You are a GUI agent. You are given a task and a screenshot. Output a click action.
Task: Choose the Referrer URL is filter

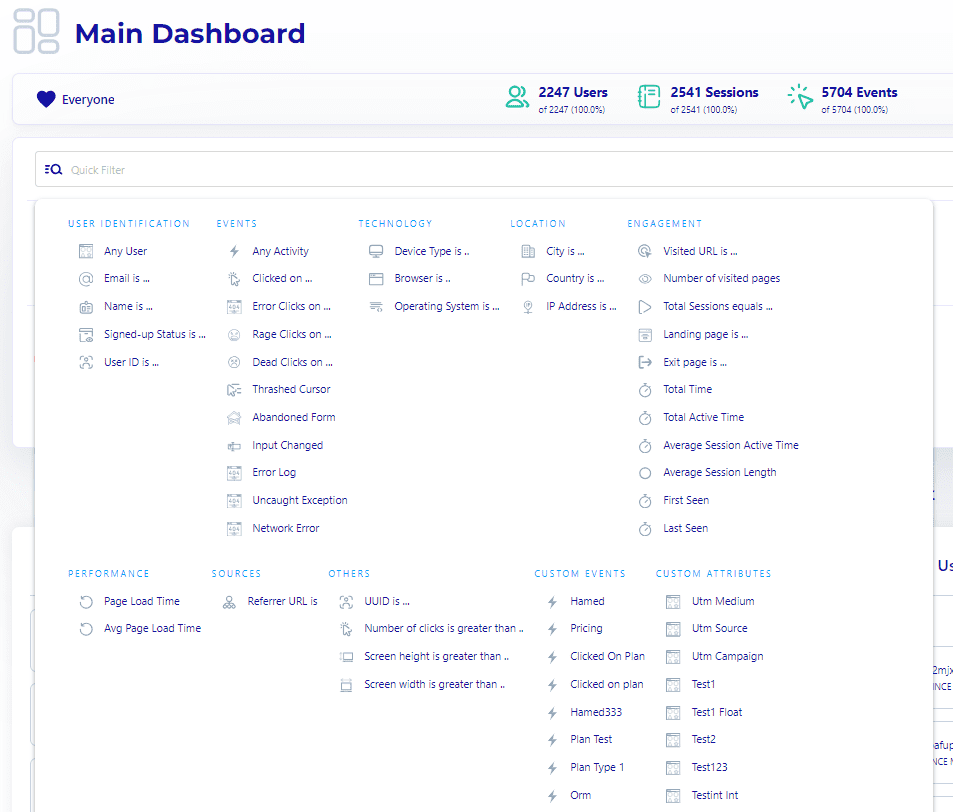point(282,601)
